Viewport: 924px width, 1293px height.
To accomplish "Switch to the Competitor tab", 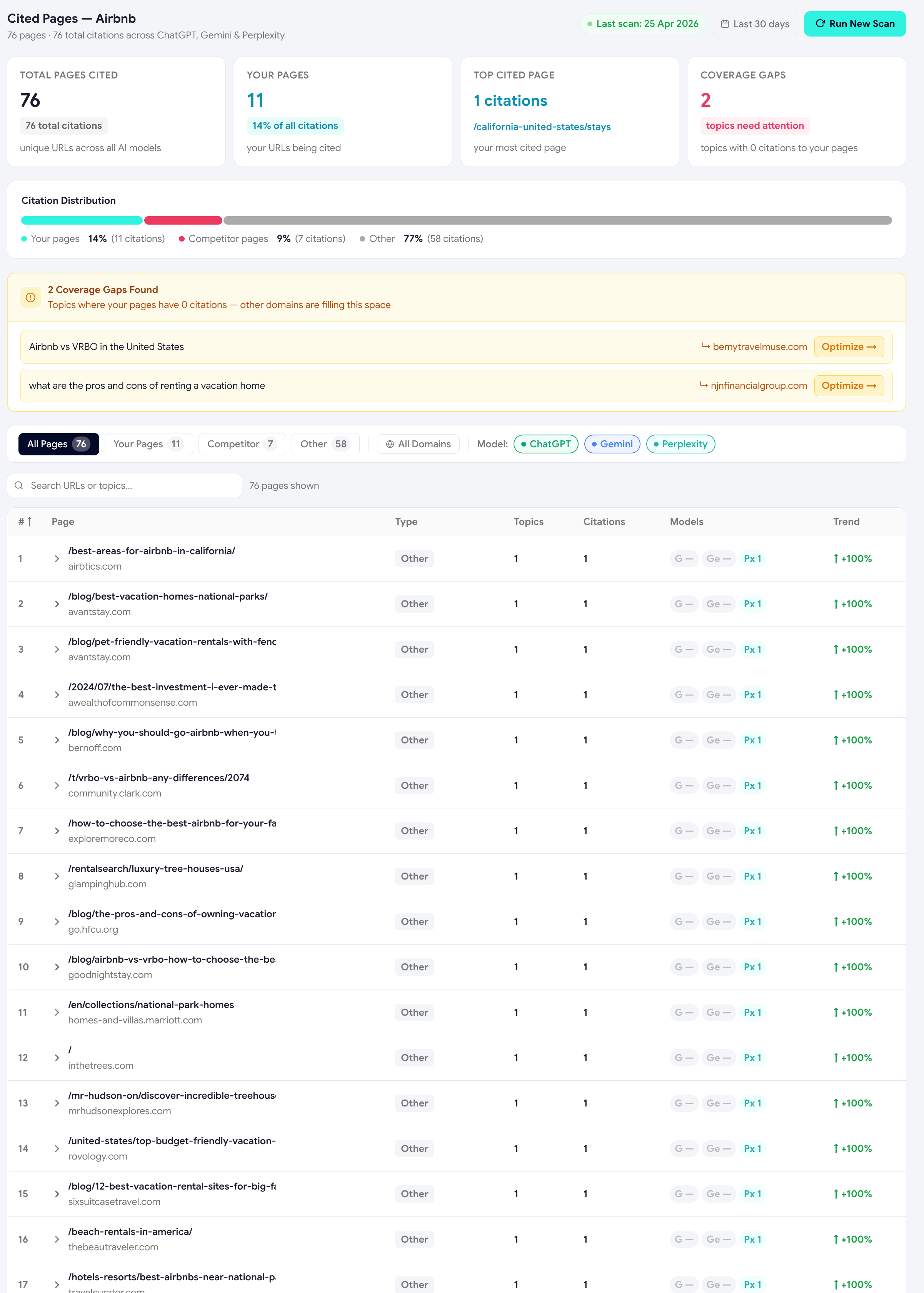I will [x=242, y=444].
